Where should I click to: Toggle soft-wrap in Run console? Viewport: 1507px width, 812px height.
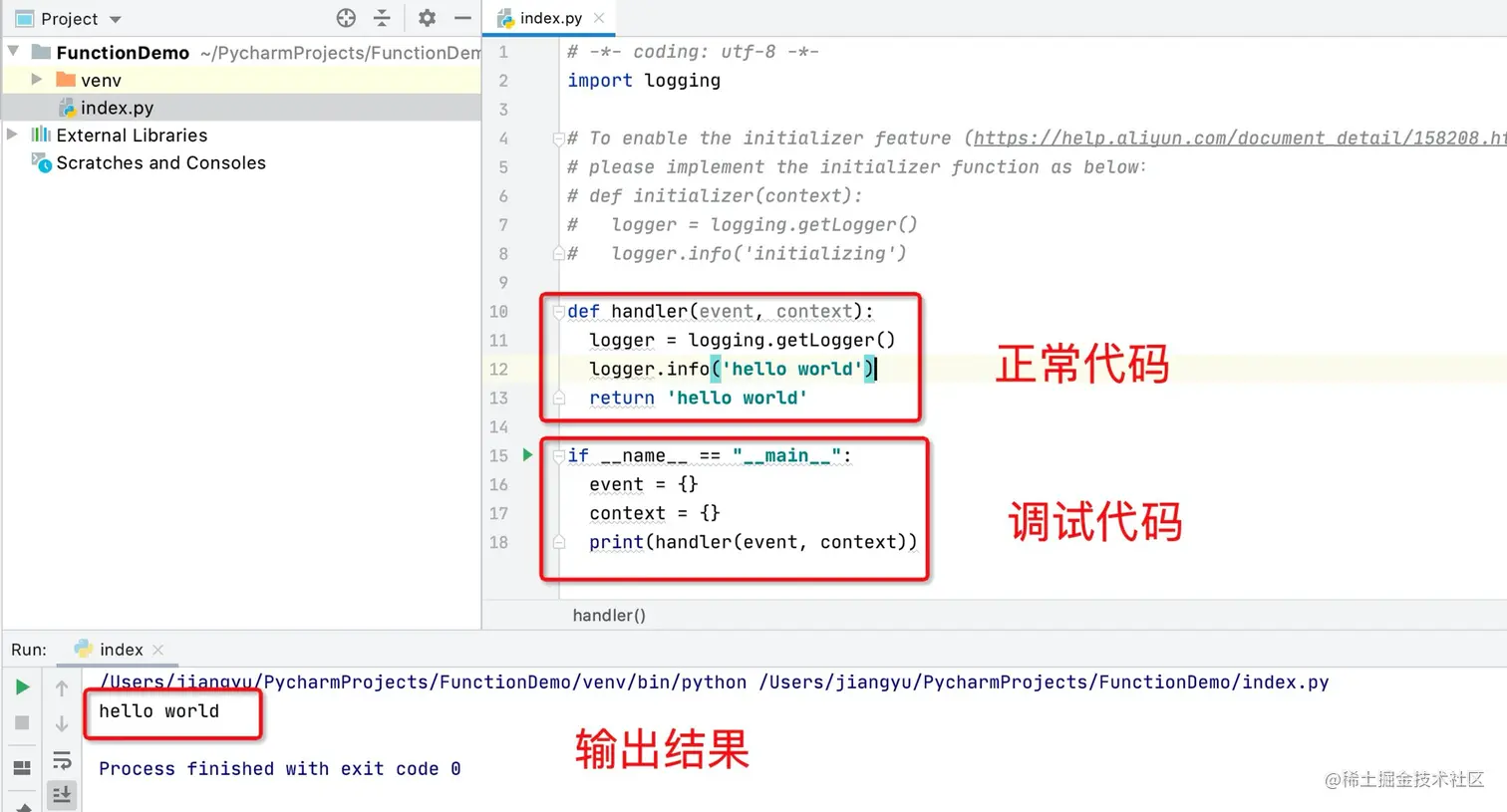pos(62,761)
